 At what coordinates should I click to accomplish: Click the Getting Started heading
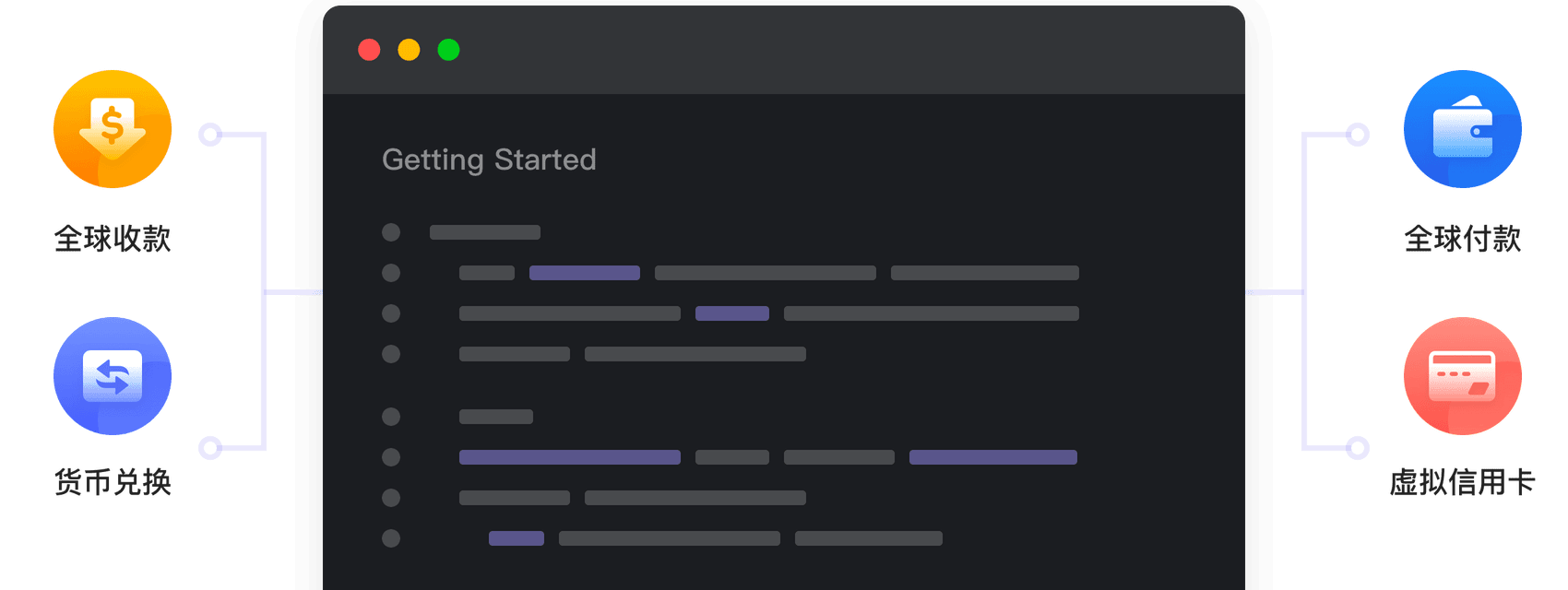coord(489,159)
